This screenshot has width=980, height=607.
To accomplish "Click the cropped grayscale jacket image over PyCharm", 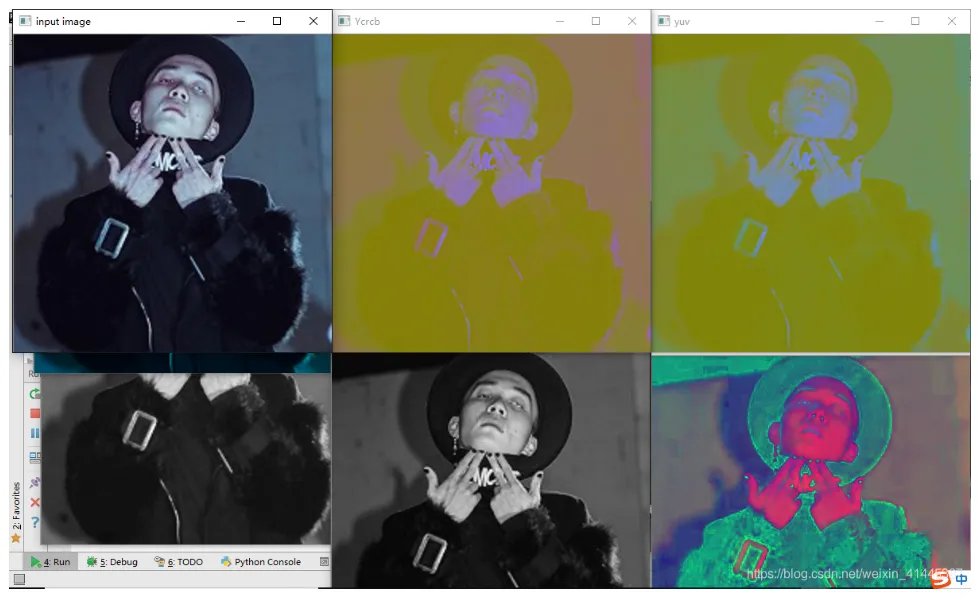I will click(186, 459).
